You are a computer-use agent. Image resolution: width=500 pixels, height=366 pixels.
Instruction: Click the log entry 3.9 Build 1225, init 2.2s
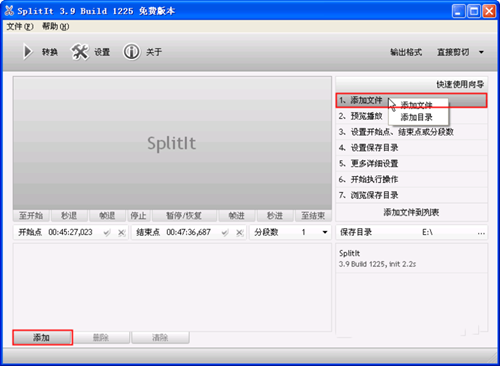coord(377,264)
